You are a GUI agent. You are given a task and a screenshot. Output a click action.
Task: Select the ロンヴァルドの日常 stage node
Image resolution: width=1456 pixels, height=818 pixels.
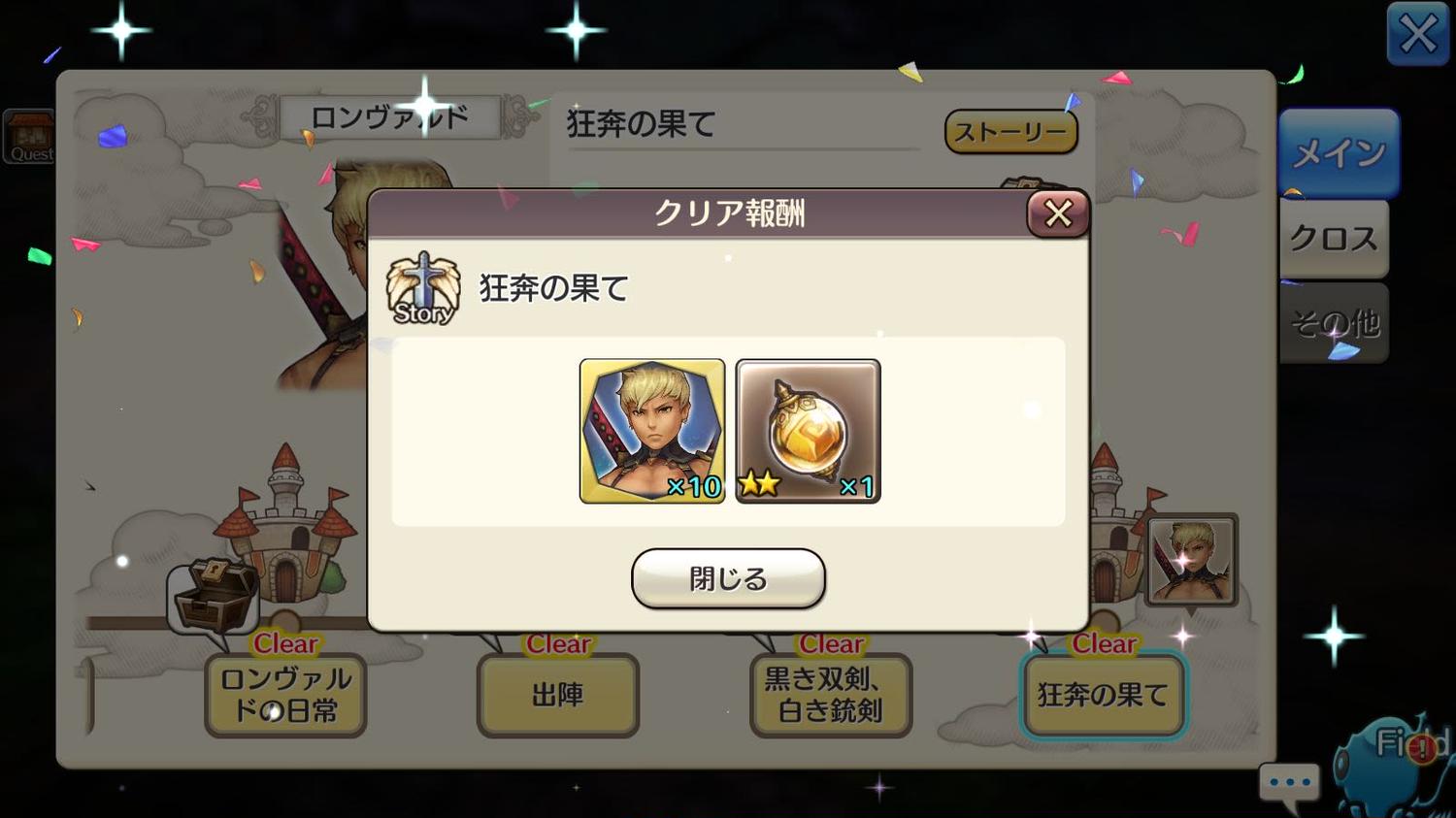(x=285, y=695)
